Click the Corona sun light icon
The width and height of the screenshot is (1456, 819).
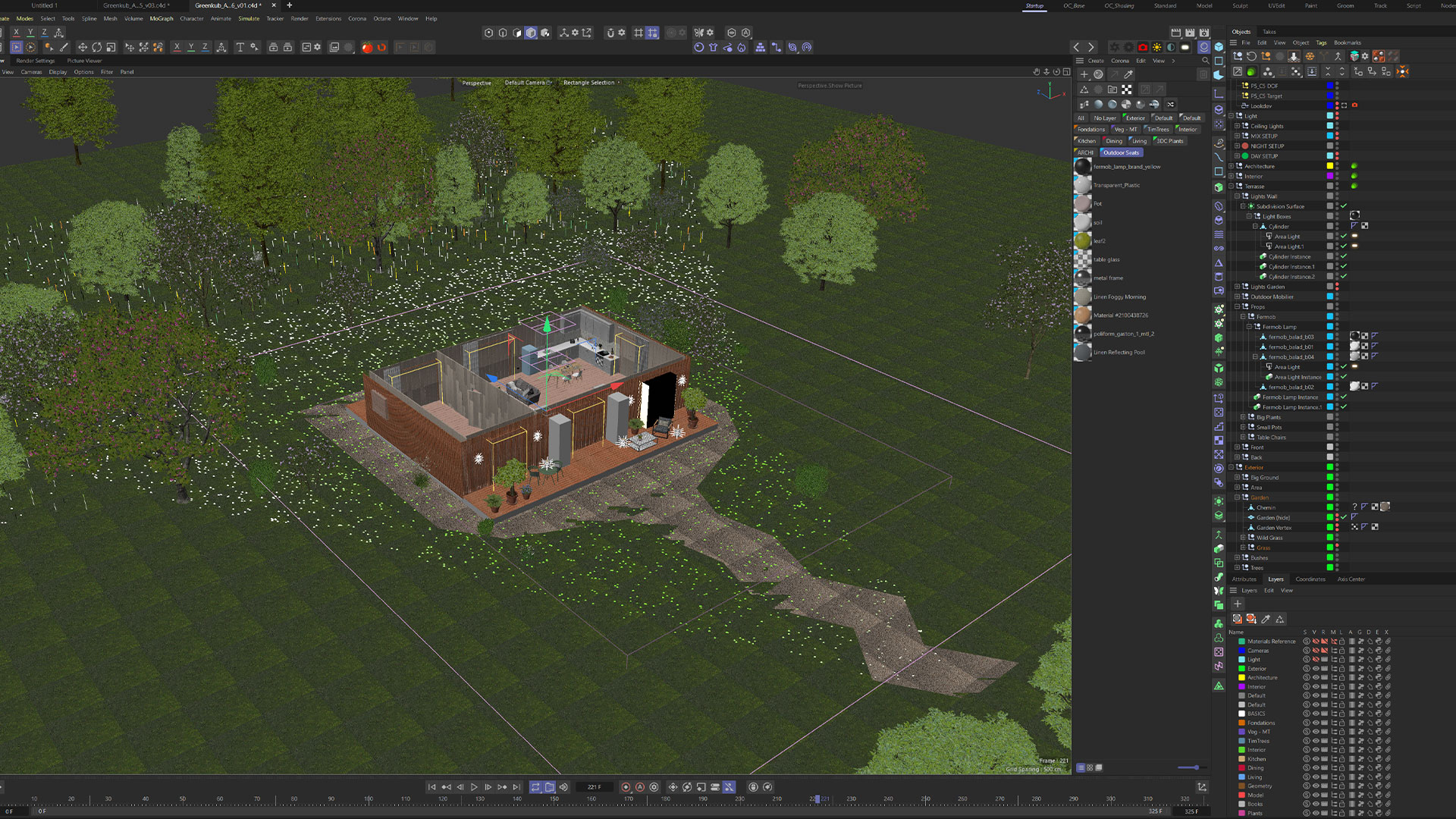click(x=1157, y=47)
